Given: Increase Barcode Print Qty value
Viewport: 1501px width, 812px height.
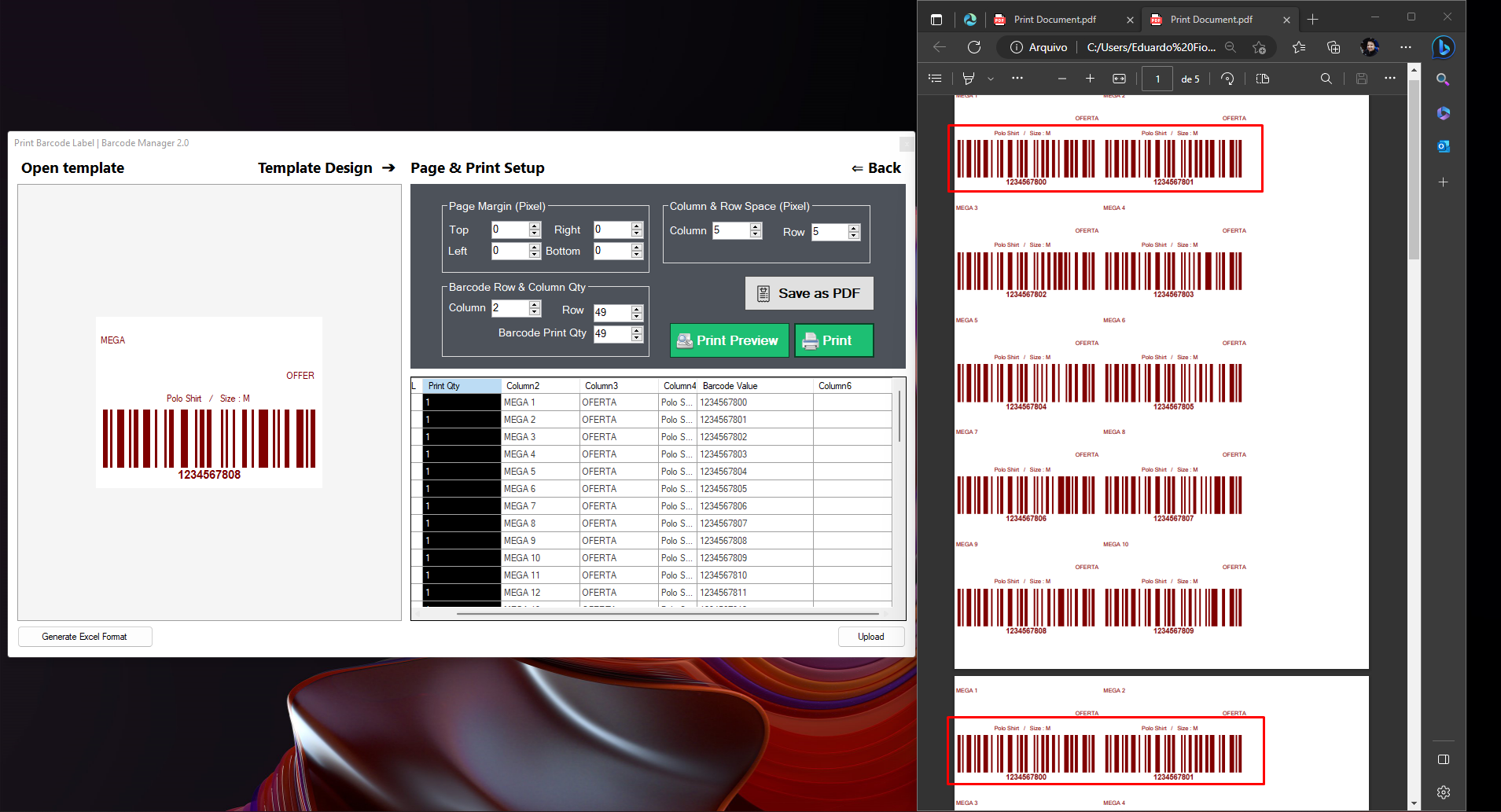Looking at the screenshot, I should [637, 330].
